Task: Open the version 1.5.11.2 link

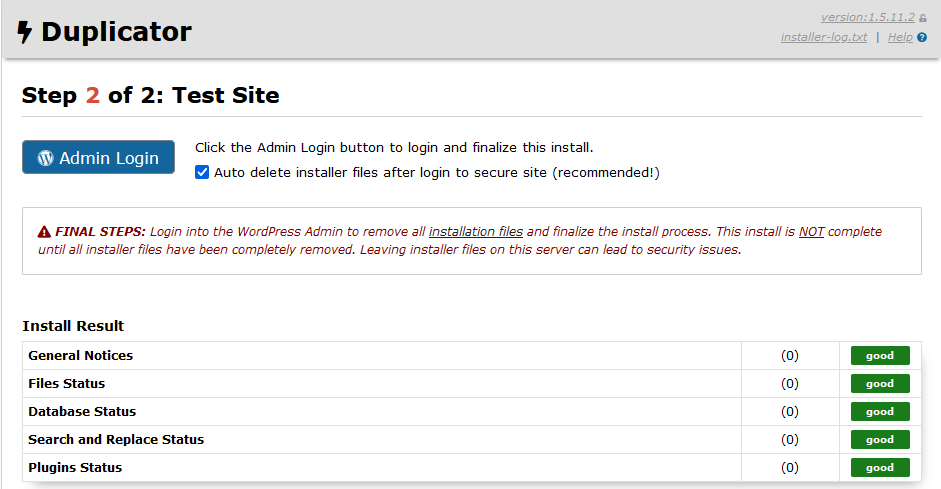Action: coord(867,18)
